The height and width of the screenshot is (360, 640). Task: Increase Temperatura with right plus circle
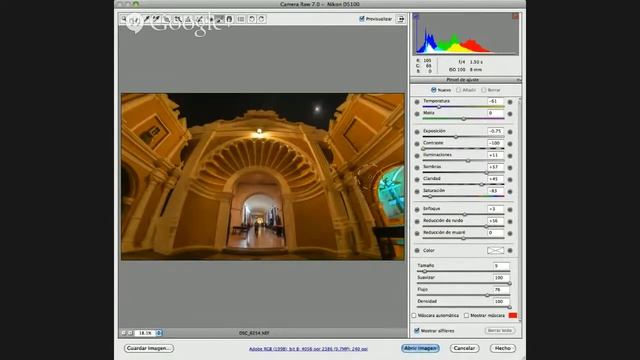pos(510,102)
